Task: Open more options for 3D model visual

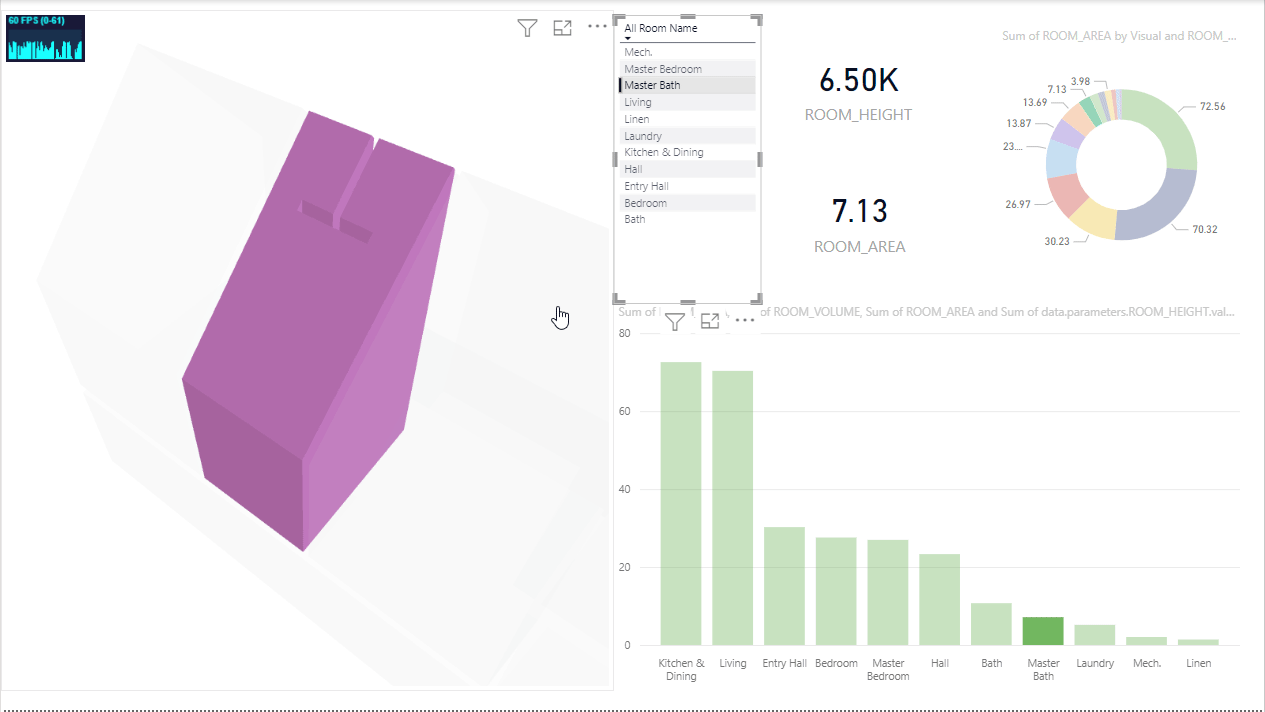Action: 597,28
